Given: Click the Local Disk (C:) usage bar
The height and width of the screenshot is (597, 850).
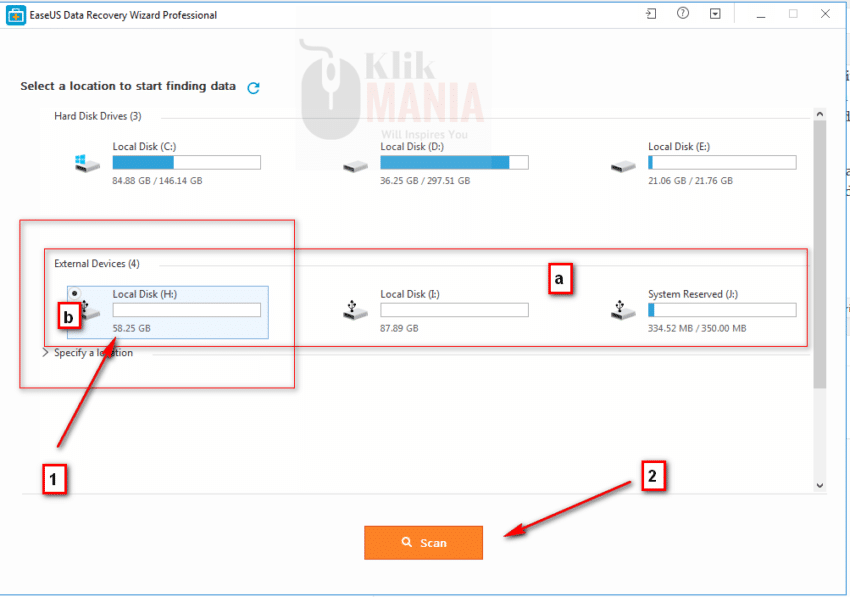Looking at the screenshot, I should tap(186, 162).
